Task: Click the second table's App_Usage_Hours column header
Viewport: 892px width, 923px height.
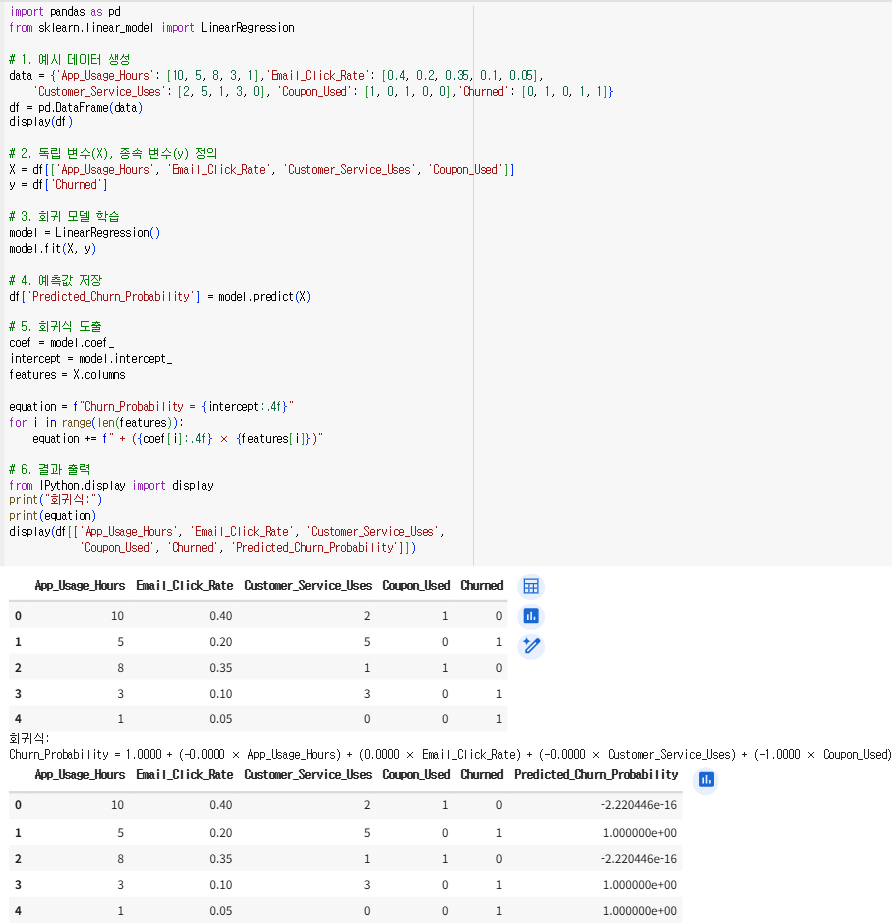Action: 79,774
